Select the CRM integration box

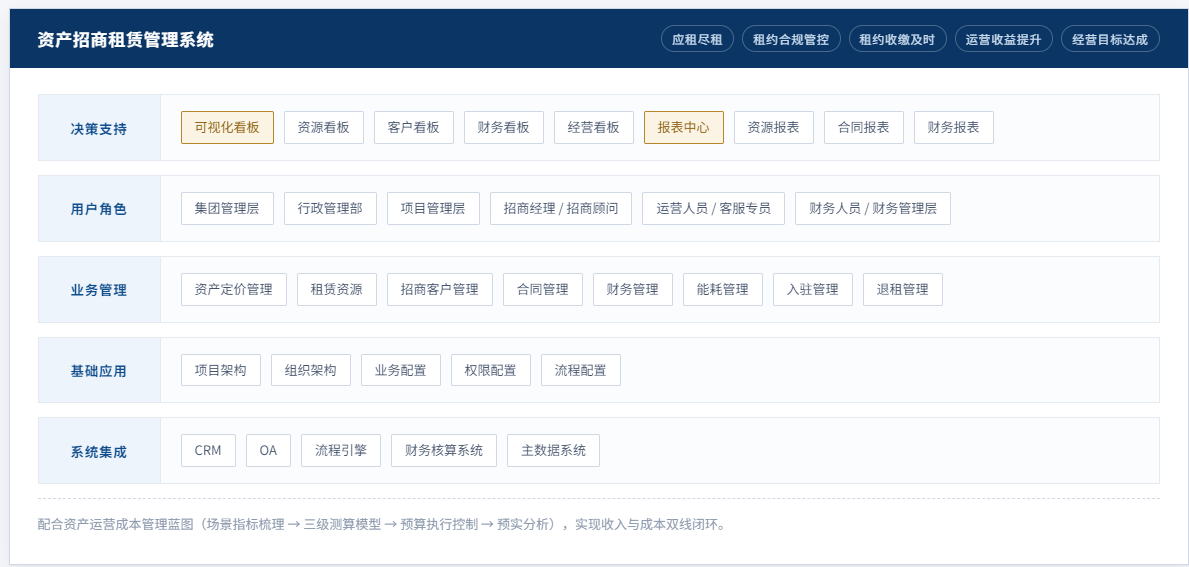coord(209,450)
